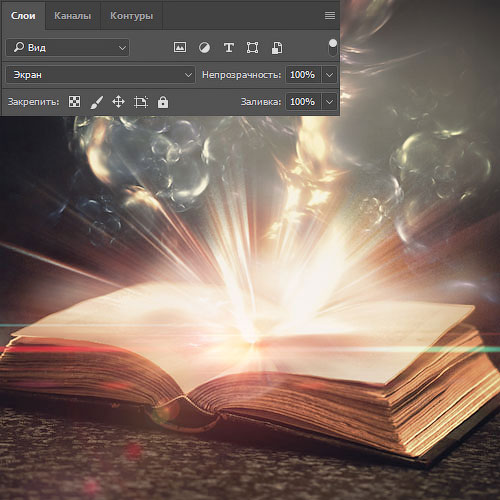Lock all padlock icon
Image resolution: width=500 pixels, height=500 pixels.
(x=163, y=102)
